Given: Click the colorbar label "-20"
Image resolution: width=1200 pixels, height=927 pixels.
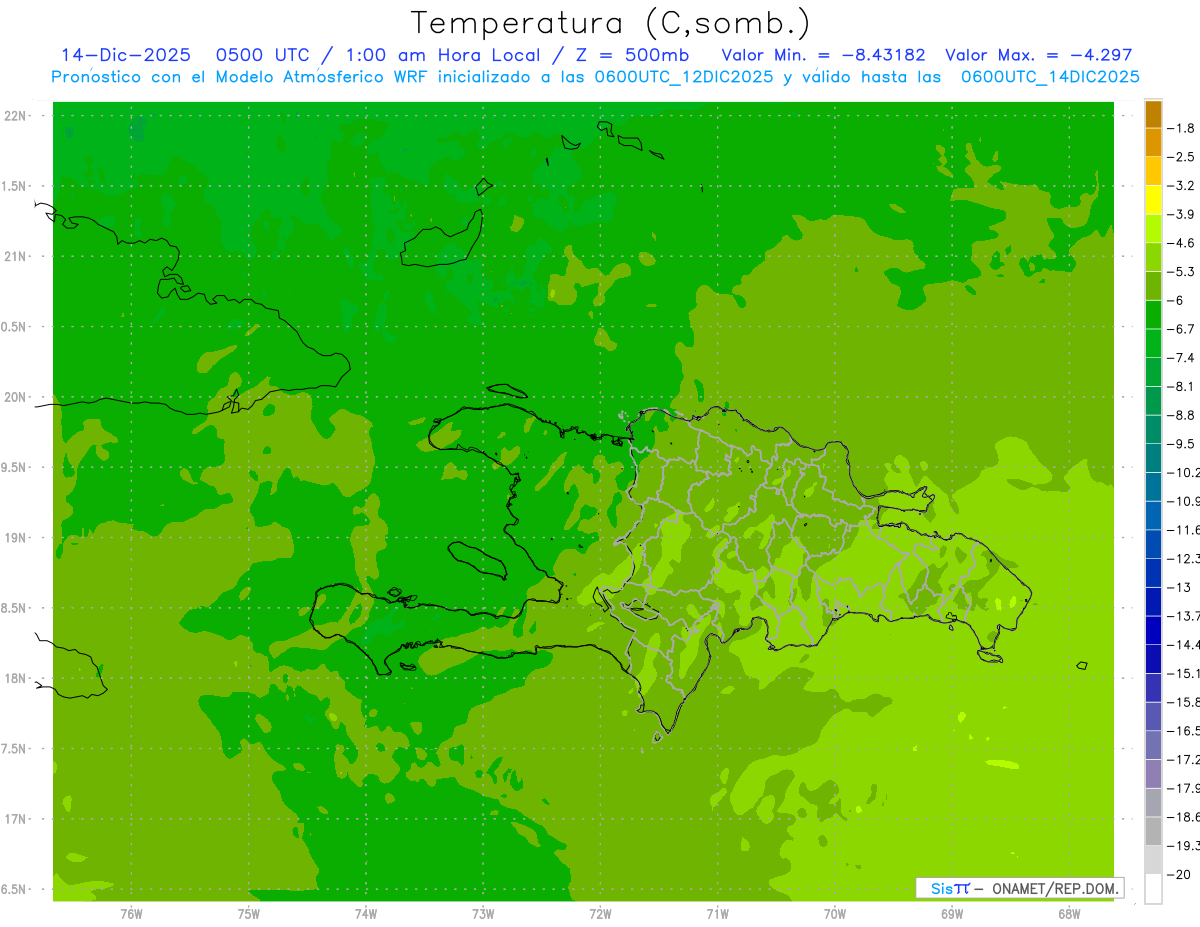Looking at the screenshot, I should tap(1178, 875).
